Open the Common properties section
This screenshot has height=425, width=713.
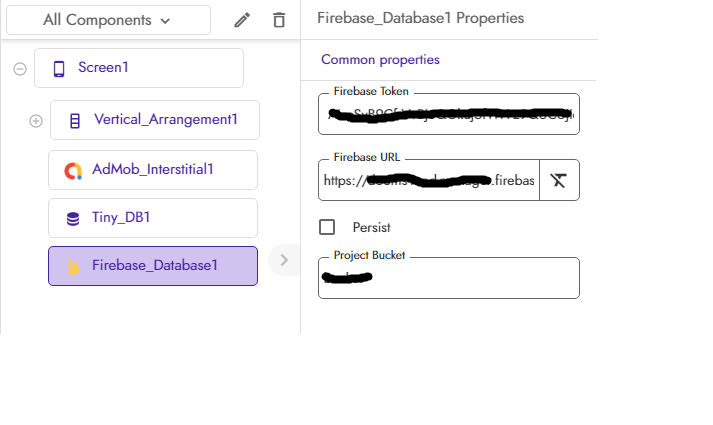coord(380,60)
